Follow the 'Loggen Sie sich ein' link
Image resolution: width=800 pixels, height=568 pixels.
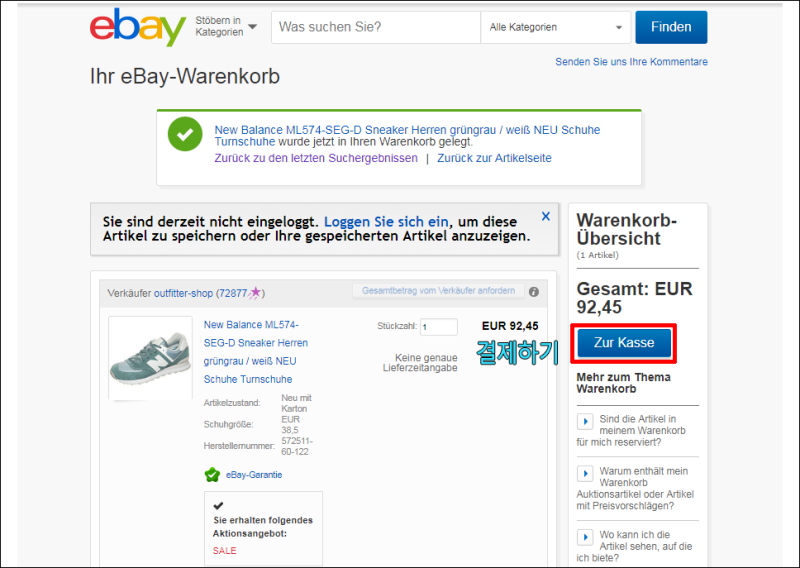[386, 222]
